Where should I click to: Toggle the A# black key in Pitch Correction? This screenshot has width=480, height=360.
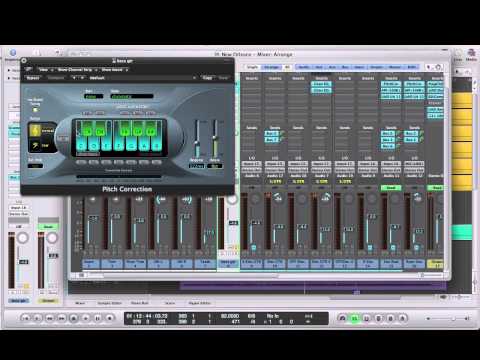click(151, 129)
